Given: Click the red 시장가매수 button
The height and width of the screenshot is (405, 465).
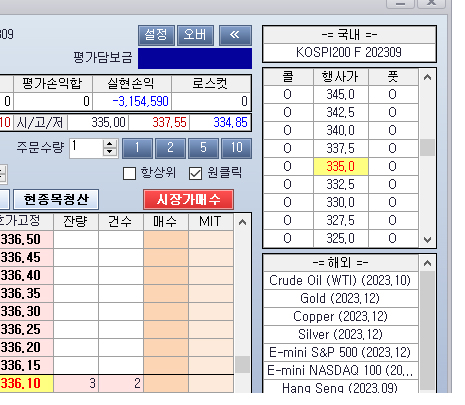Looking at the screenshot, I should (188, 200).
